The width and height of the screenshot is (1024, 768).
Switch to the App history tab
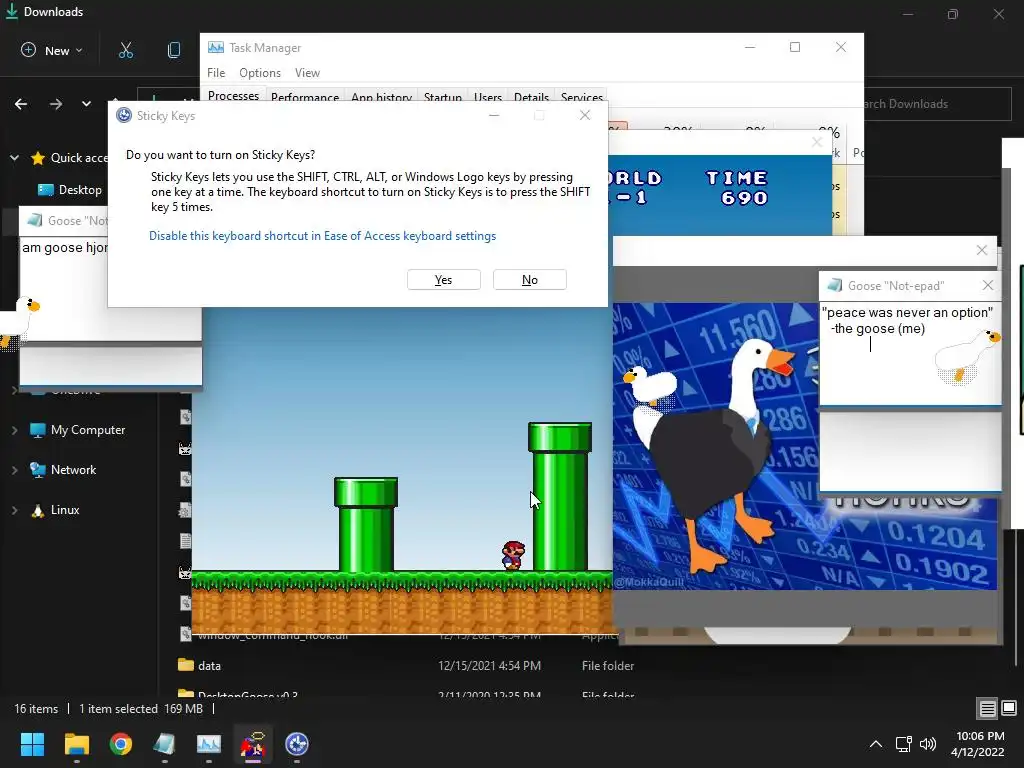click(x=381, y=97)
